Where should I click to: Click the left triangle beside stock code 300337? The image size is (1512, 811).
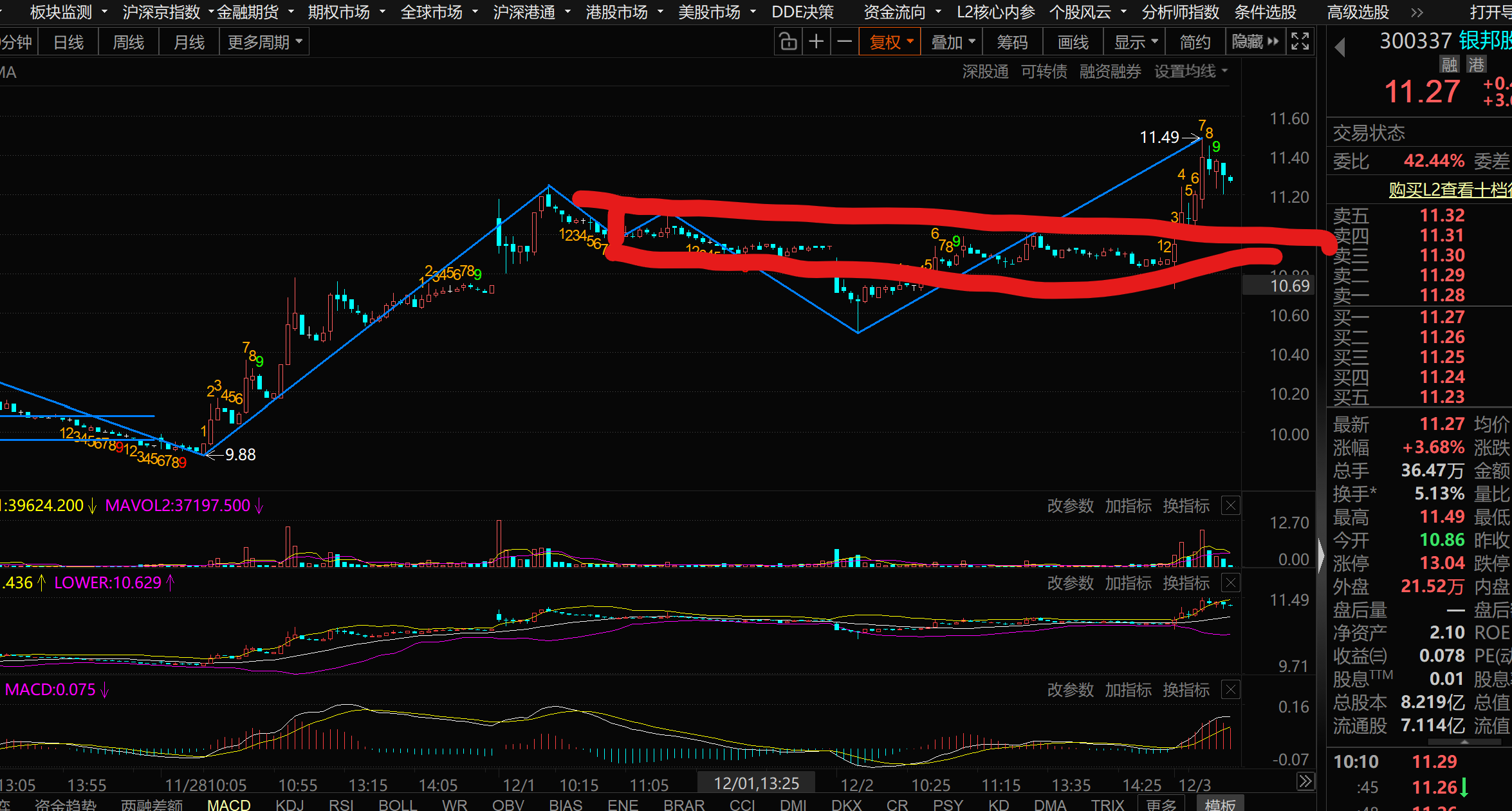[1340, 47]
